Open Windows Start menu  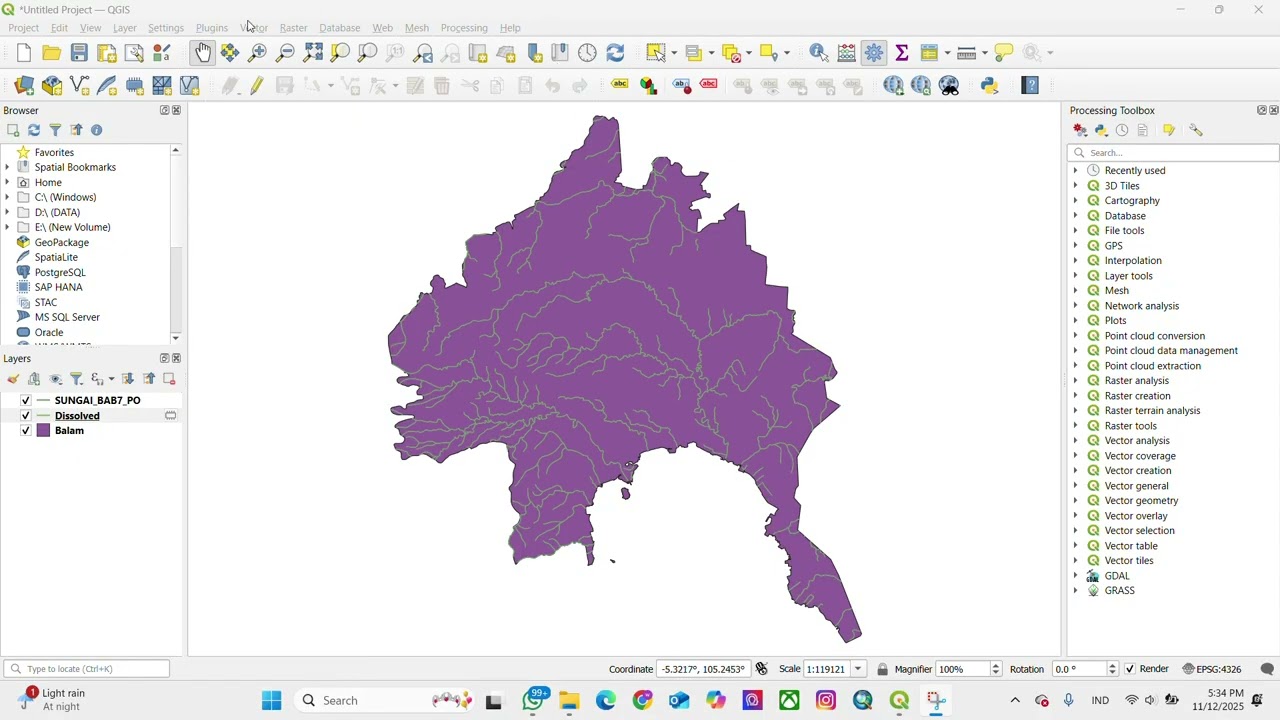click(272, 701)
